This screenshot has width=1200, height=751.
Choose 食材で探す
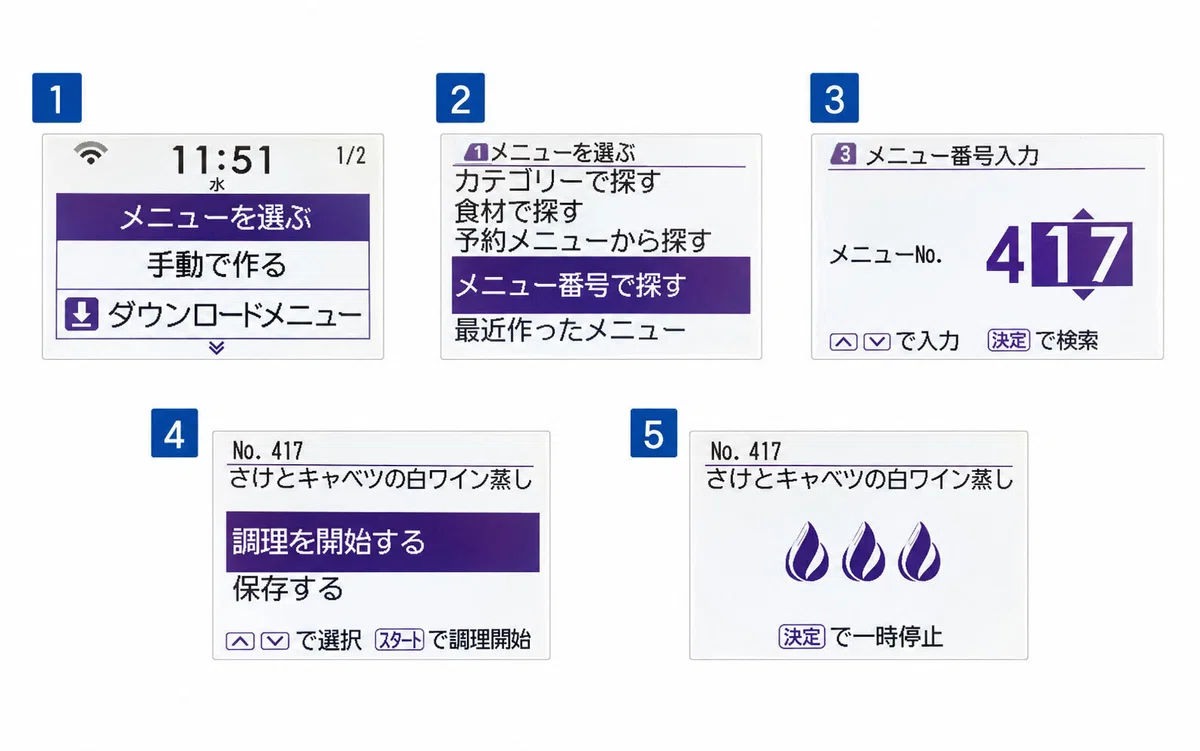(x=518, y=211)
